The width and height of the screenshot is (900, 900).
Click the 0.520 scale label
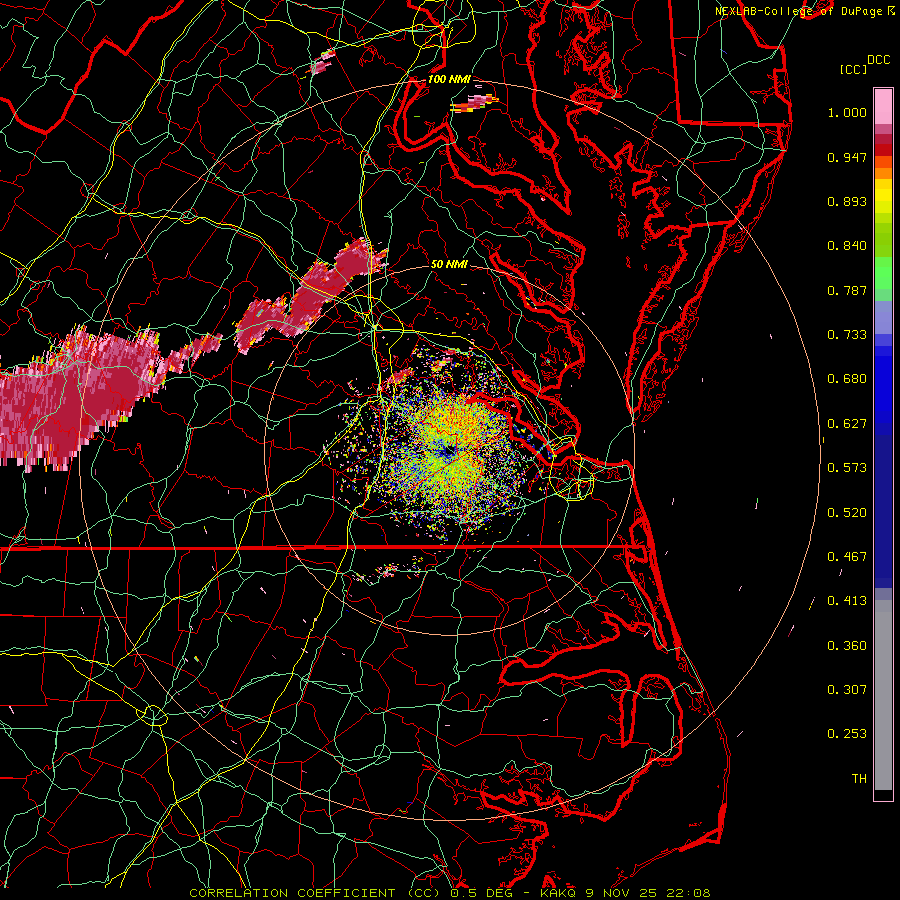coord(847,513)
